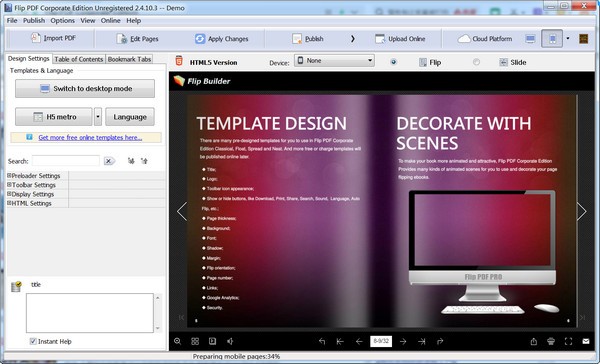Expand HTML Settings node
This screenshot has height=364, width=600.
click(9, 203)
